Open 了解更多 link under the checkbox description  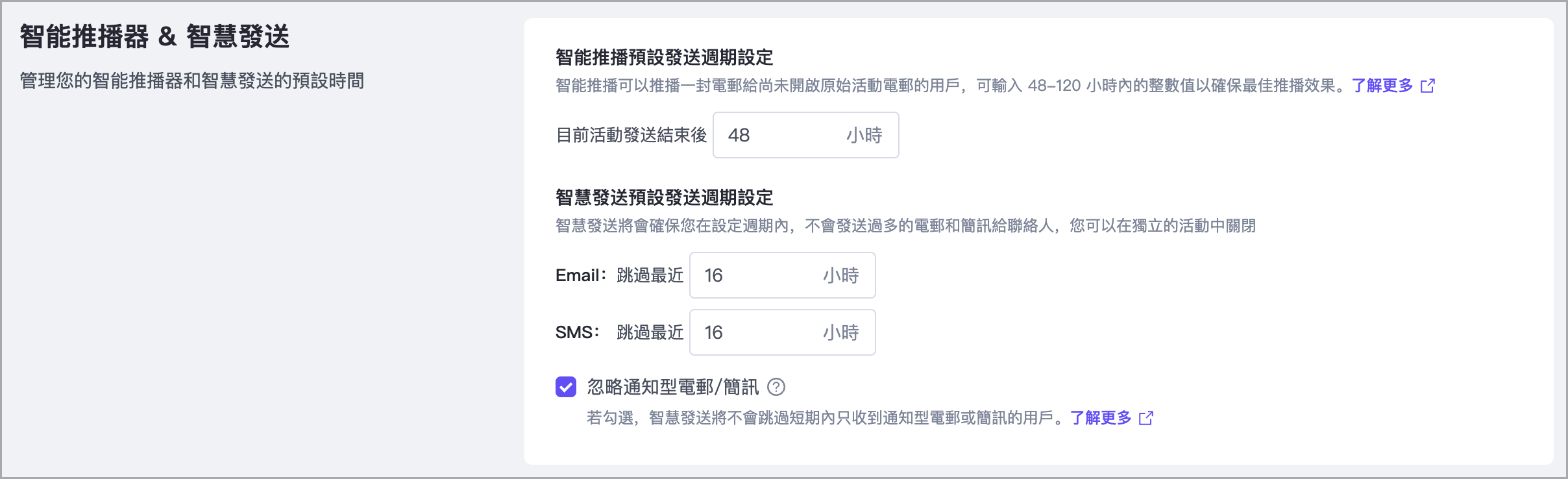[1101, 418]
